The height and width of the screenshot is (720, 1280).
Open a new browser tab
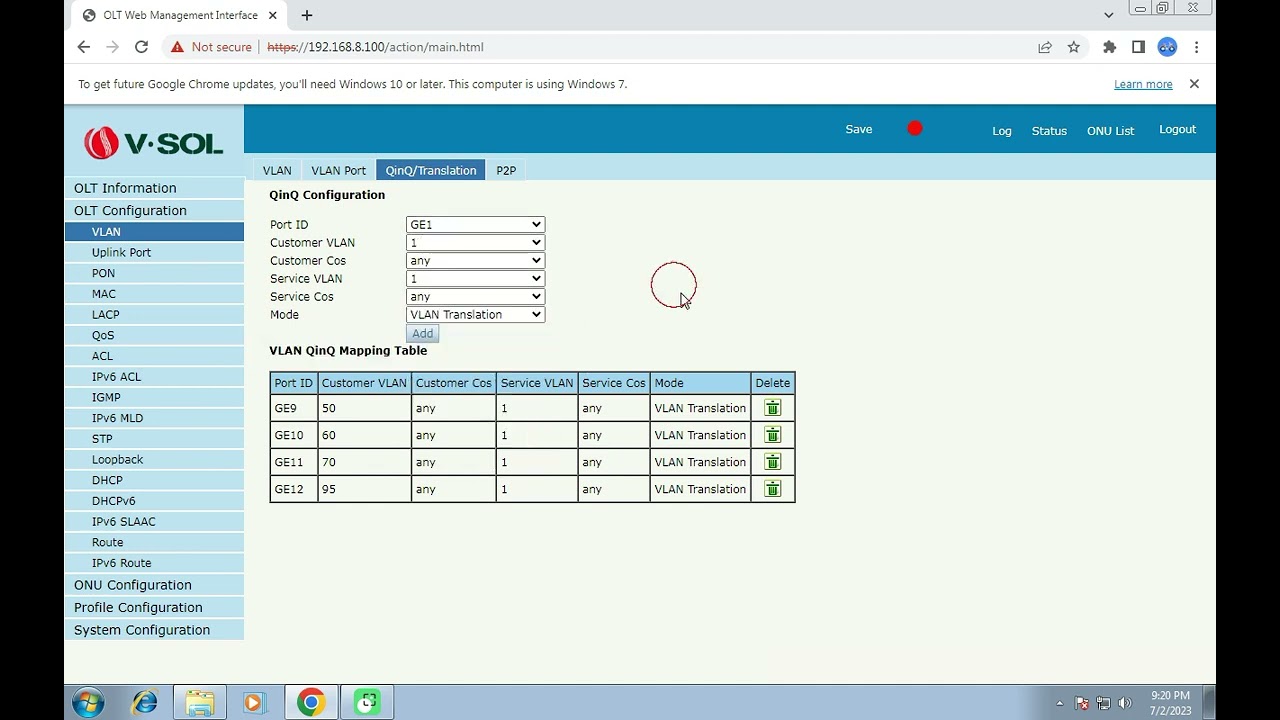pyautogui.click(x=307, y=15)
